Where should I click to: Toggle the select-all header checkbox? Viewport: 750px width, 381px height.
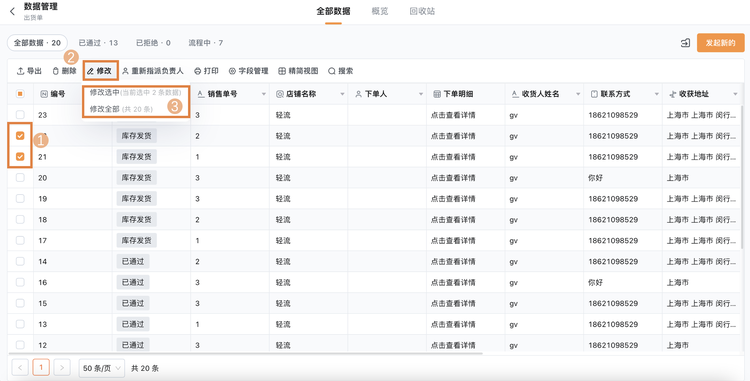coord(20,94)
